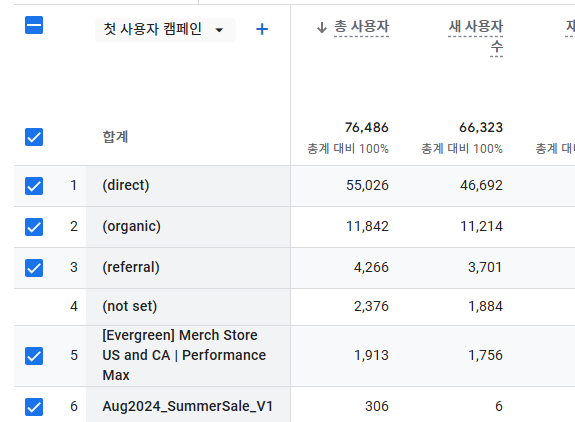The width and height of the screenshot is (575, 422).
Task: Sort by the 총 사용자 column header
Action: [x=361, y=27]
